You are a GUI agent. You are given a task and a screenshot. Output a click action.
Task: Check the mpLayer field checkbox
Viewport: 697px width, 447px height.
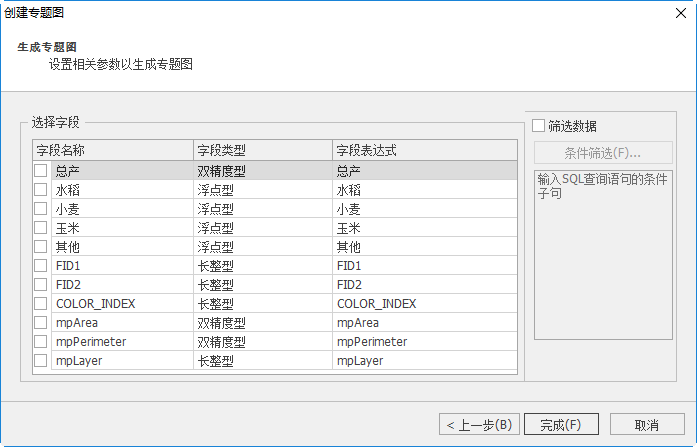click(41, 361)
